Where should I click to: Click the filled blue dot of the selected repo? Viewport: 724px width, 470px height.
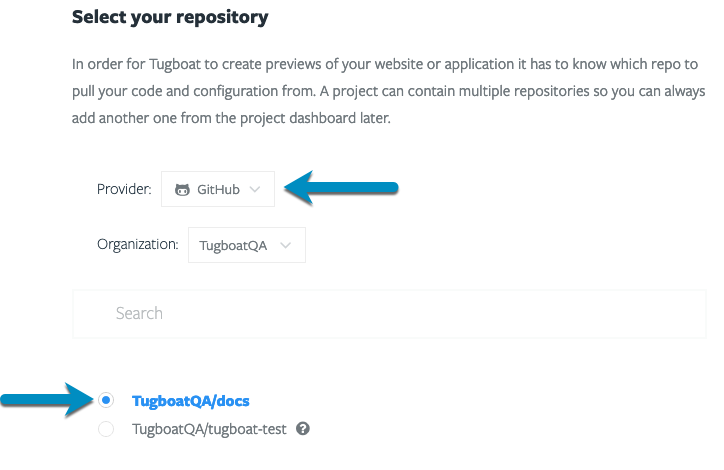[106, 400]
